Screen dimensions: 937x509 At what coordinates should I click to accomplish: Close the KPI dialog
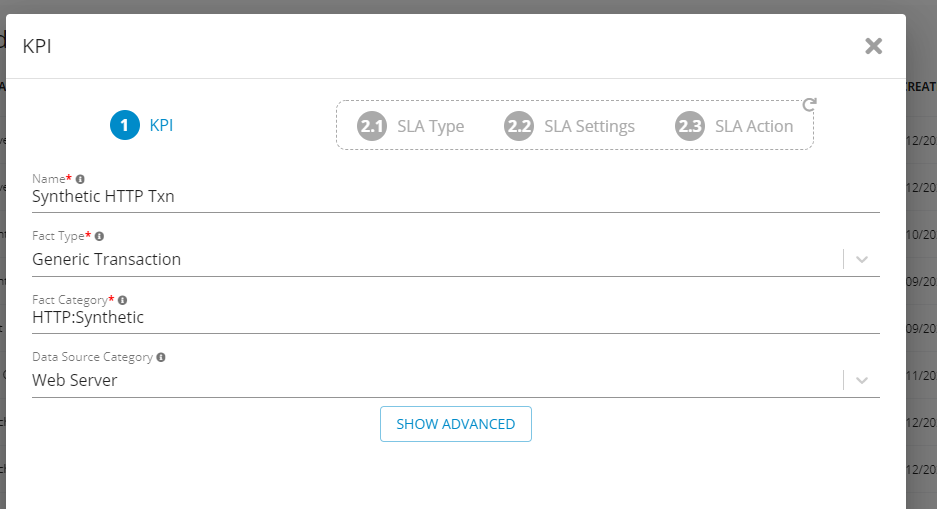pyautogui.click(x=873, y=46)
